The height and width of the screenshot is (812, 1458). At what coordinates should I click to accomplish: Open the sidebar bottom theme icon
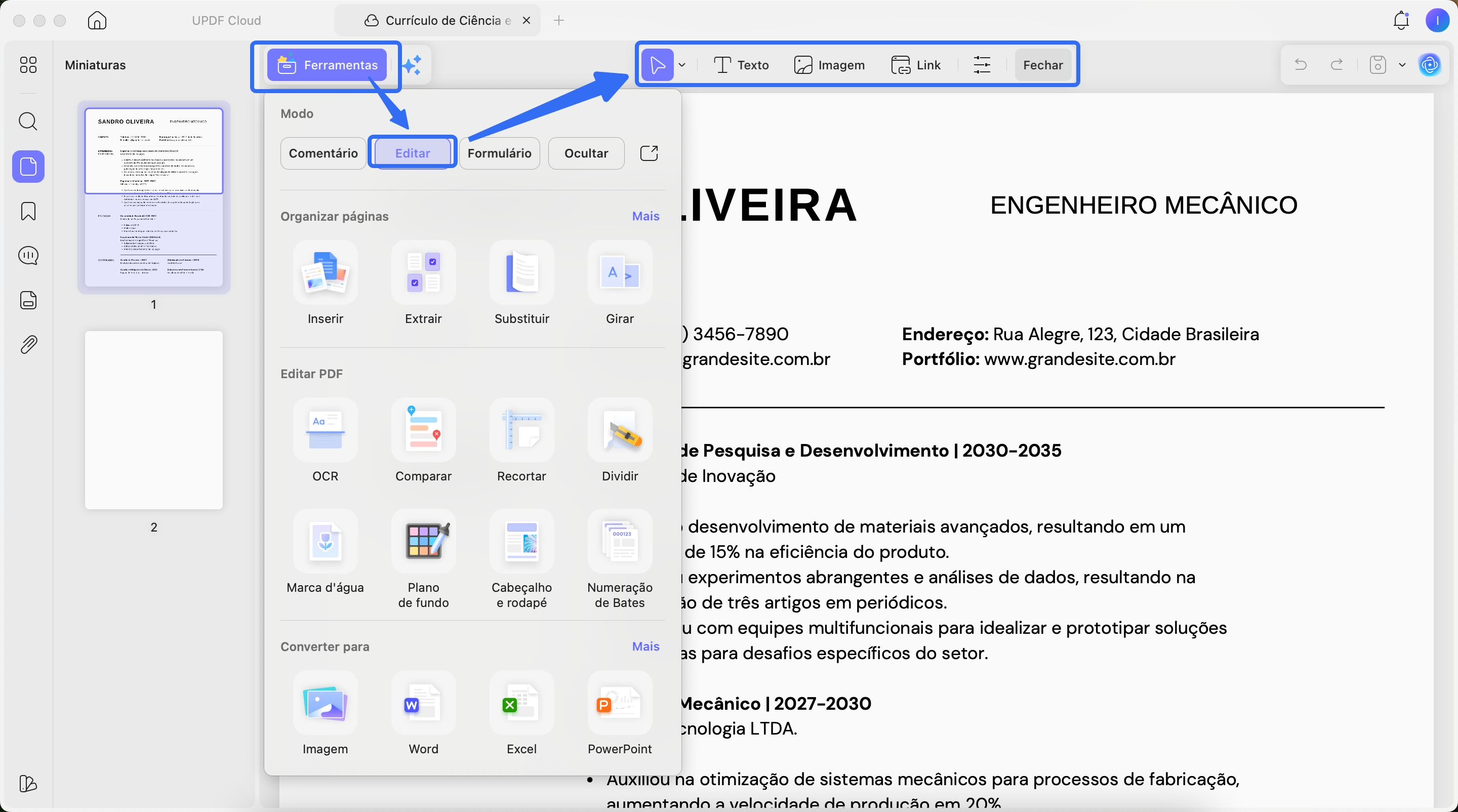coord(28,784)
